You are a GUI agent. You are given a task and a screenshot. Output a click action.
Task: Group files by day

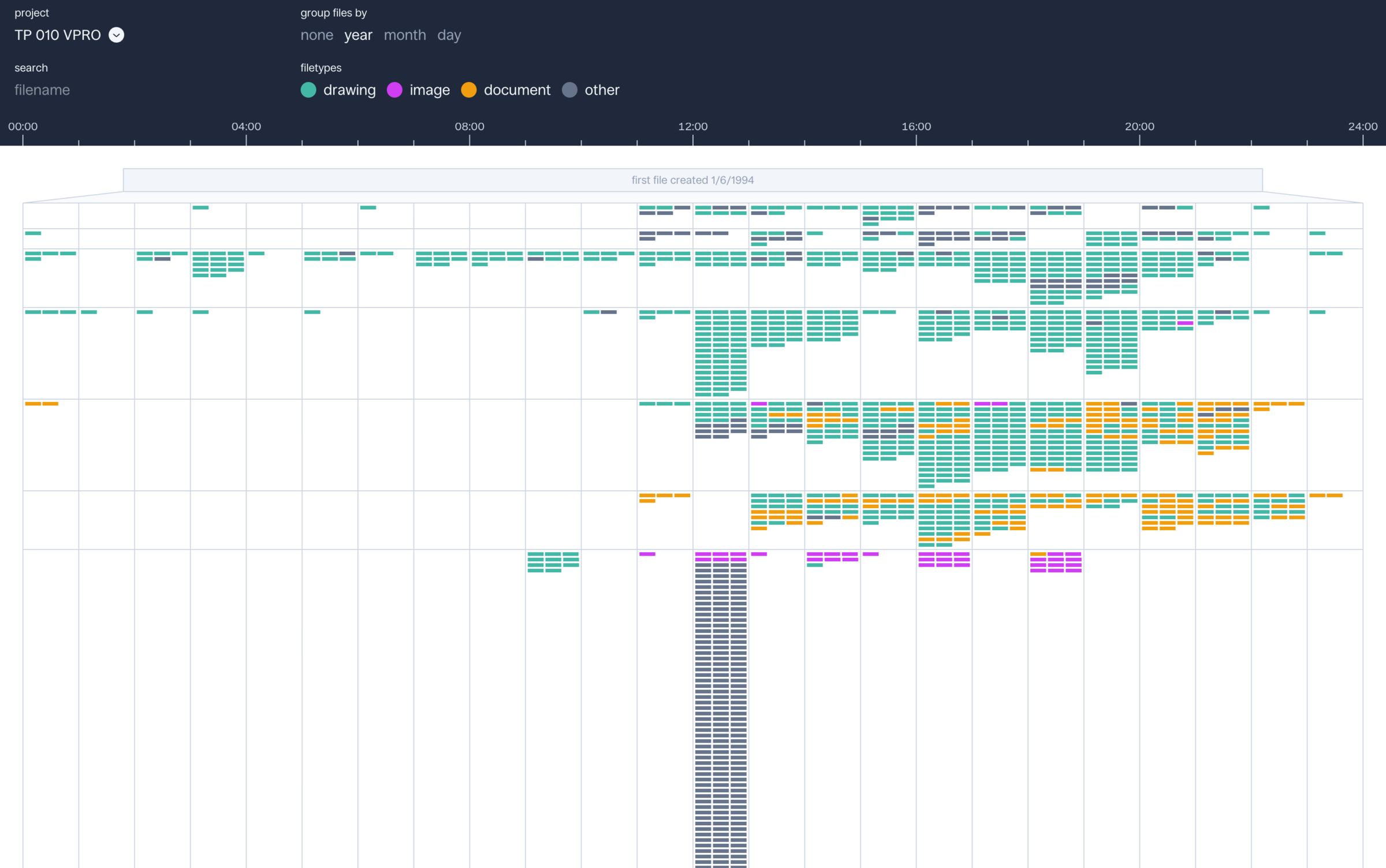[x=449, y=35]
